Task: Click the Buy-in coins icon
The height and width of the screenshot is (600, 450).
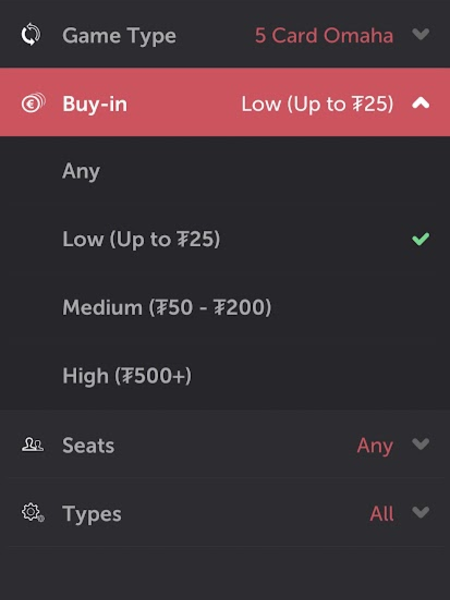Action: [x=33, y=103]
